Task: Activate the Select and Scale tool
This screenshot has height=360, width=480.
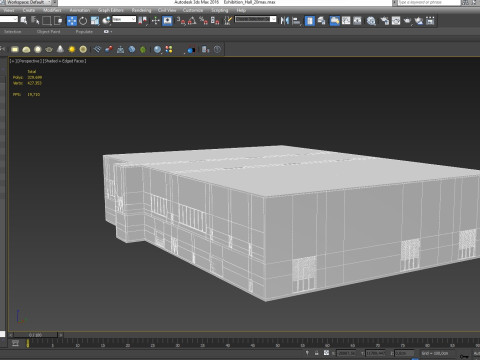Action: click(x=95, y=21)
